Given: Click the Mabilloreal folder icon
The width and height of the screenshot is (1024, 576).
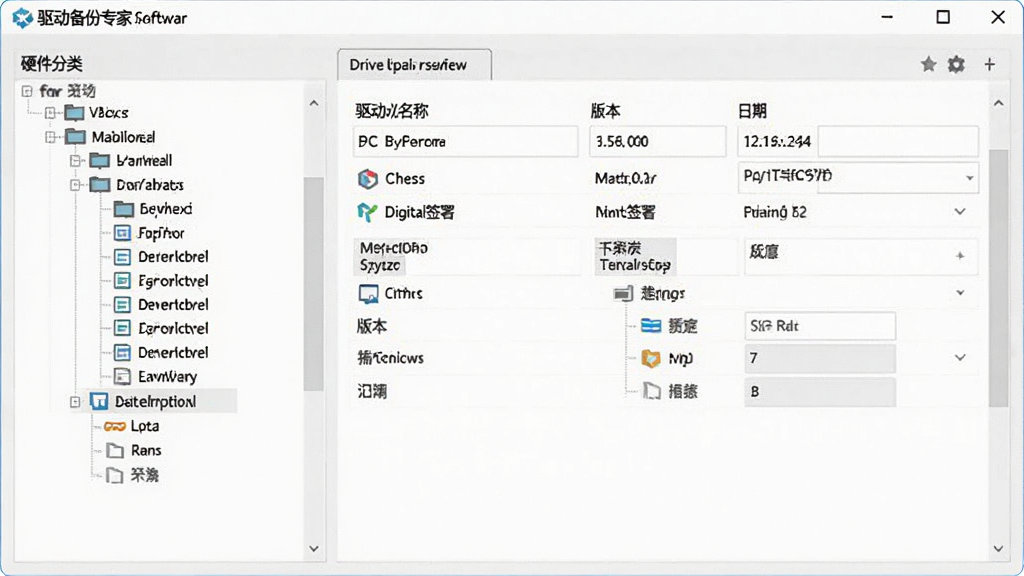Looking at the screenshot, I should click(76, 137).
